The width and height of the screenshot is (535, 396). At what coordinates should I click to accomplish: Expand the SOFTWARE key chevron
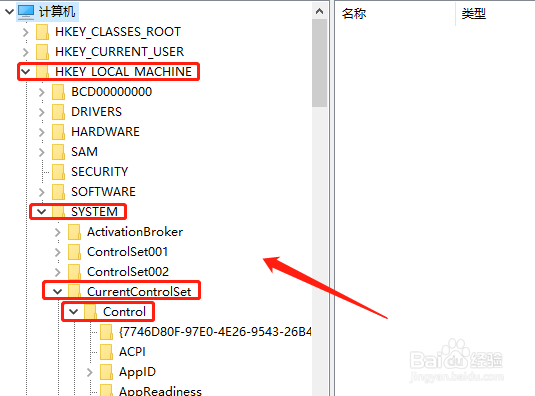[41, 192]
